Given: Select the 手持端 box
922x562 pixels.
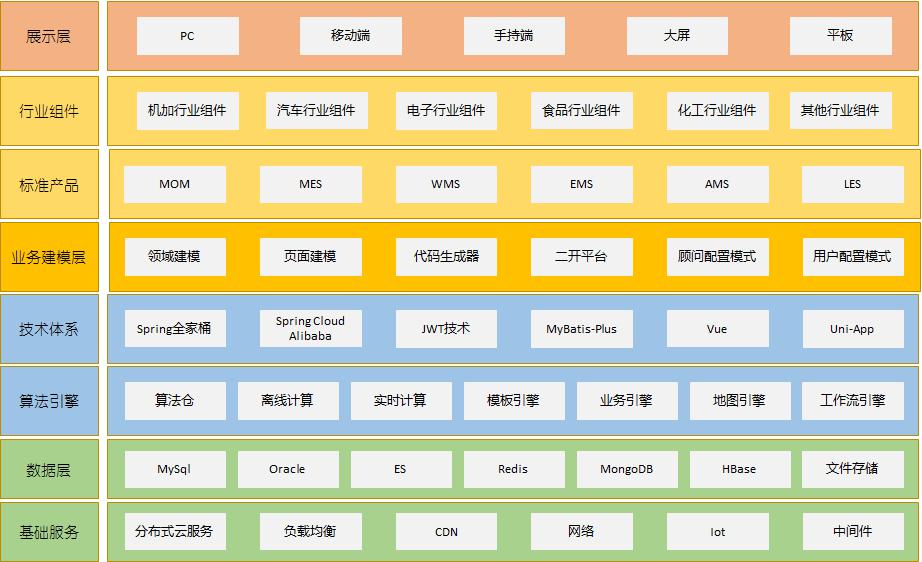Looking at the screenshot, I should (514, 36).
